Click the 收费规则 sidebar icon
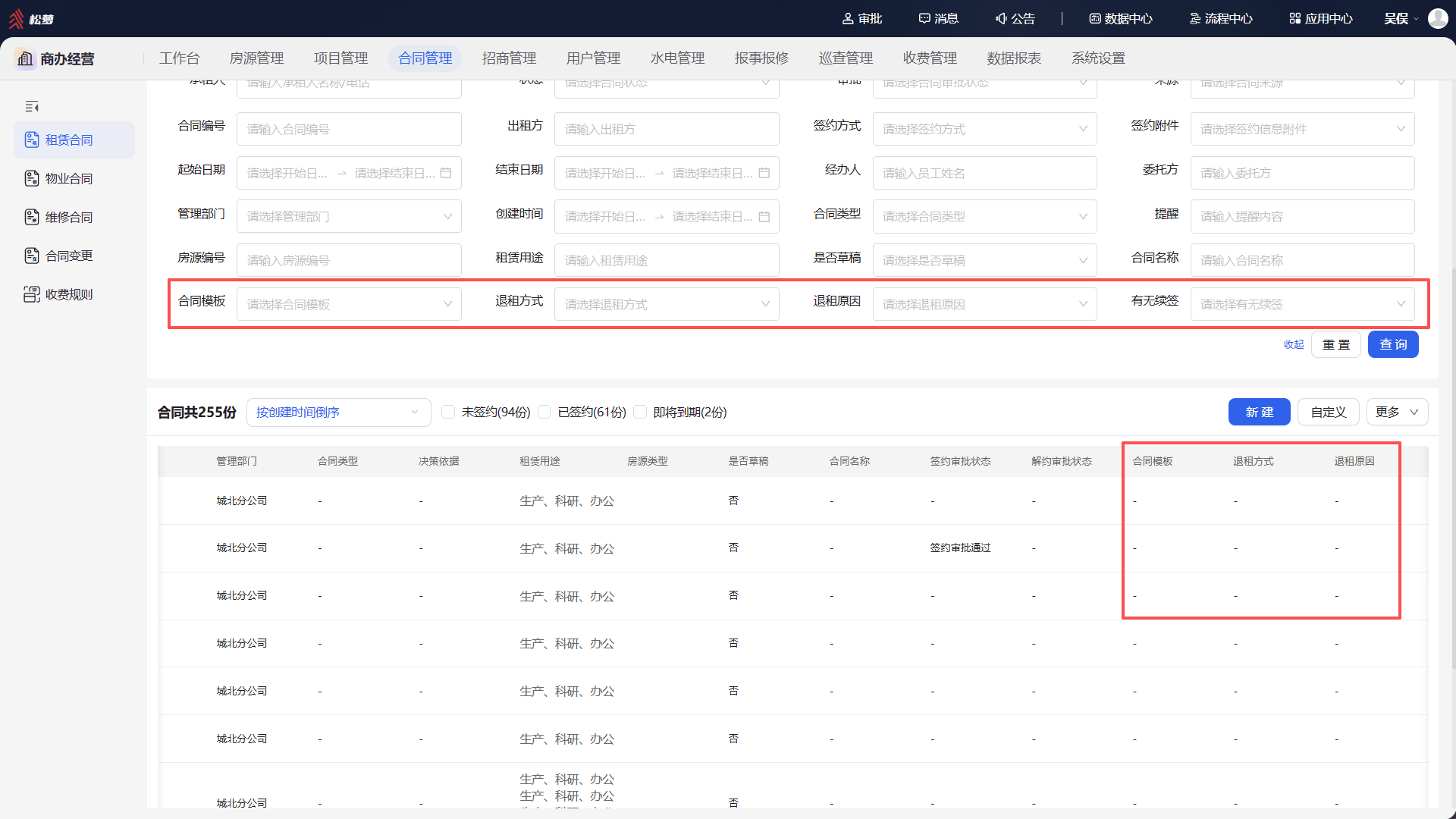Image resolution: width=1456 pixels, height=819 pixels. (32, 294)
